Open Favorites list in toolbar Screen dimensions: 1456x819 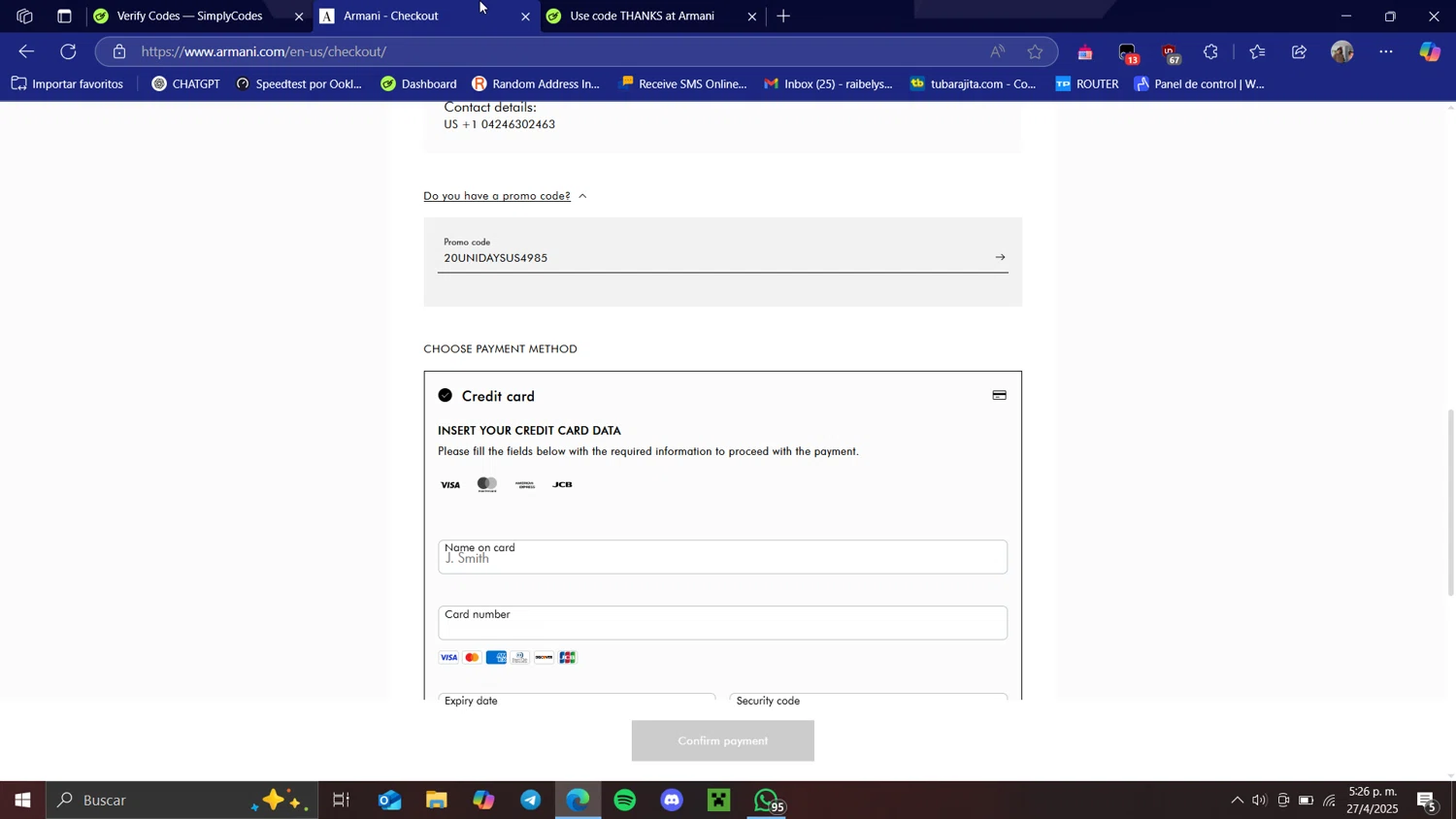click(1257, 52)
